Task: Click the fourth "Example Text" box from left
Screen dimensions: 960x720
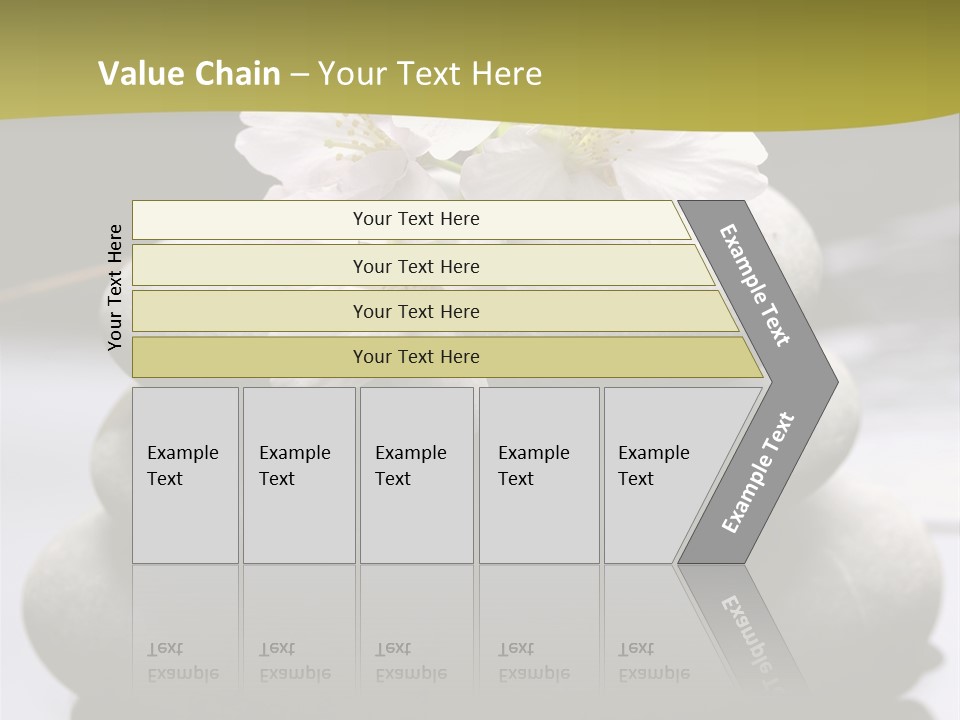Action: click(538, 475)
